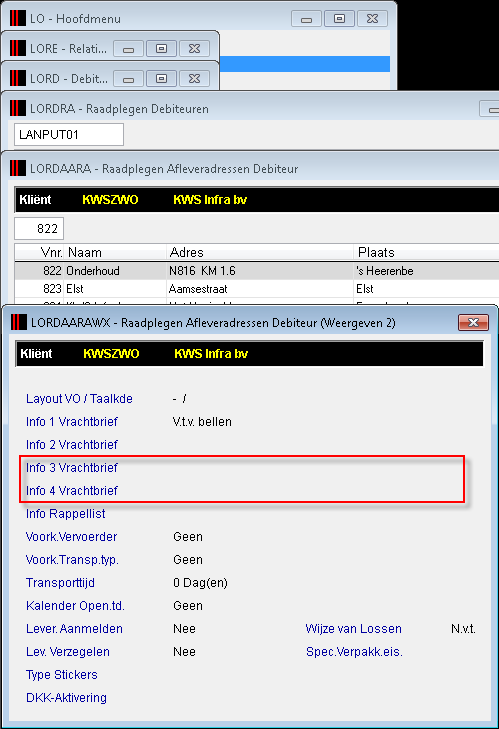Minimize the LORE Relati window

click(x=128, y=49)
